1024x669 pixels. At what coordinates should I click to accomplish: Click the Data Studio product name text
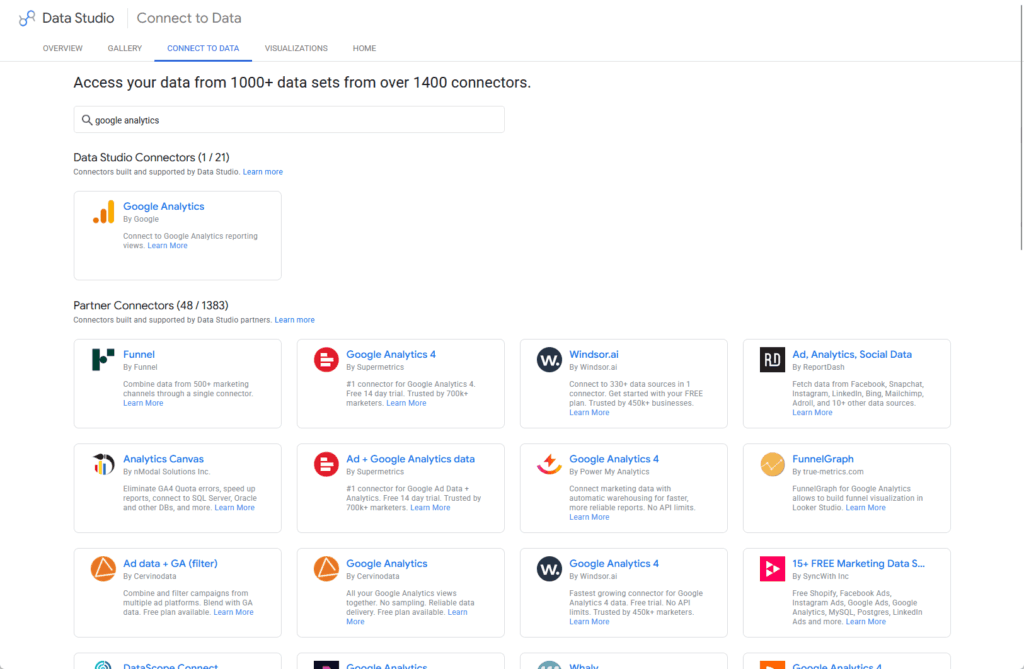[78, 18]
